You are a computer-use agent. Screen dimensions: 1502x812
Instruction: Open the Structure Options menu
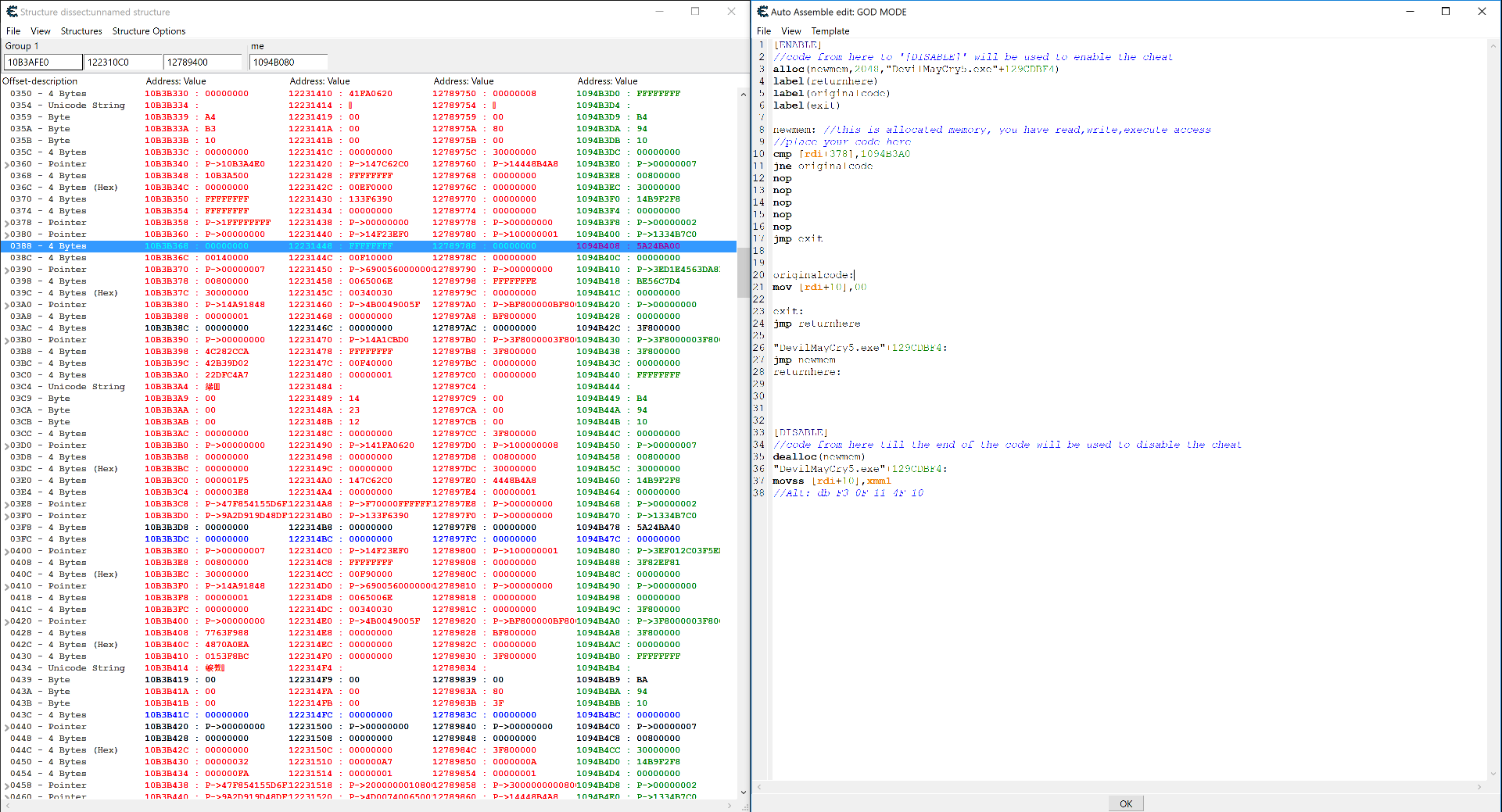[149, 31]
